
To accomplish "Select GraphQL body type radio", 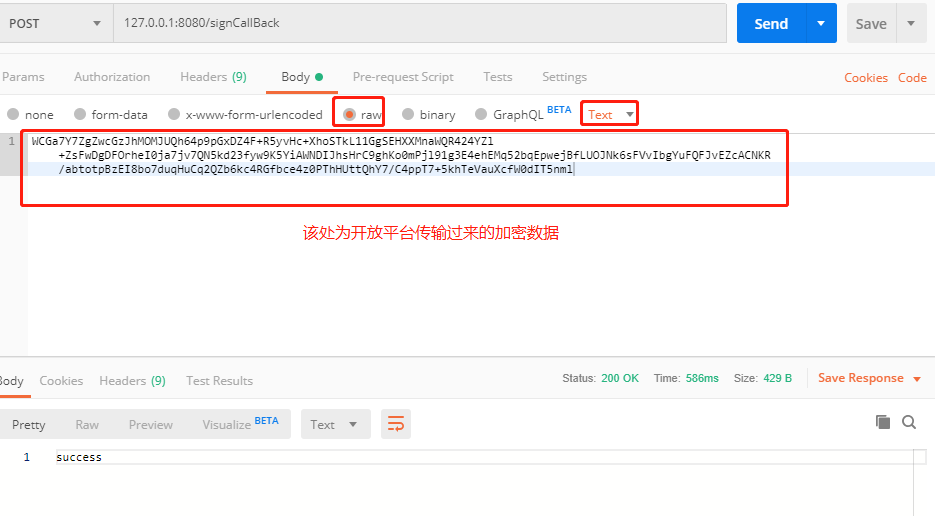I will click(x=481, y=114).
